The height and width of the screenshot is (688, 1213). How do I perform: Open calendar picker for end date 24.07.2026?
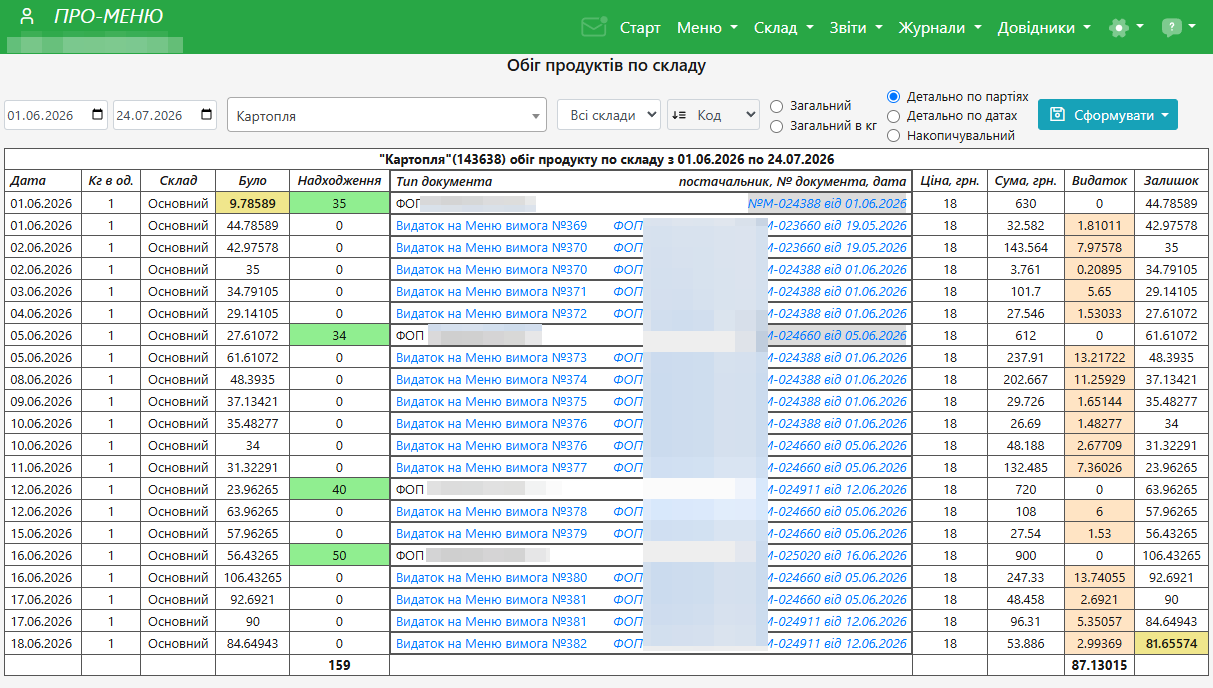[207, 115]
